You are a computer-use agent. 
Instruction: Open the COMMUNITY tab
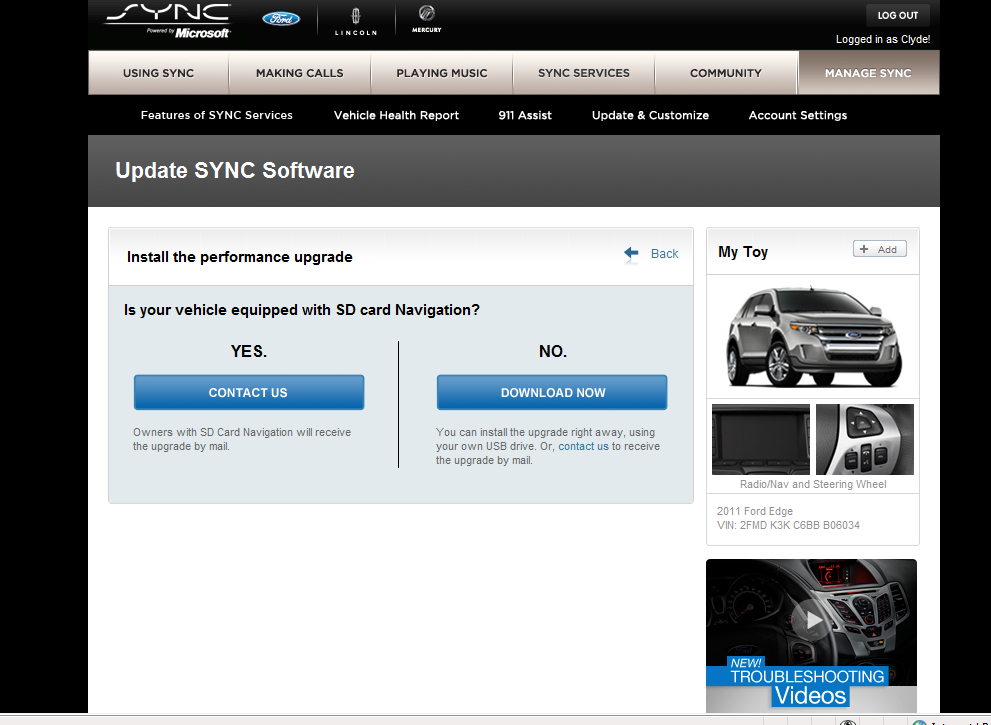(x=726, y=73)
